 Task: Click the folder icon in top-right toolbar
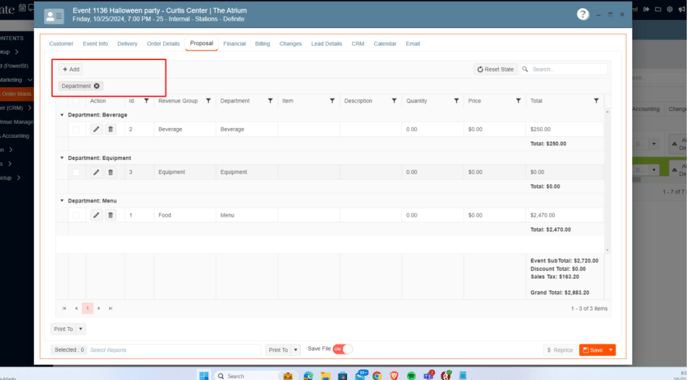point(658,9)
